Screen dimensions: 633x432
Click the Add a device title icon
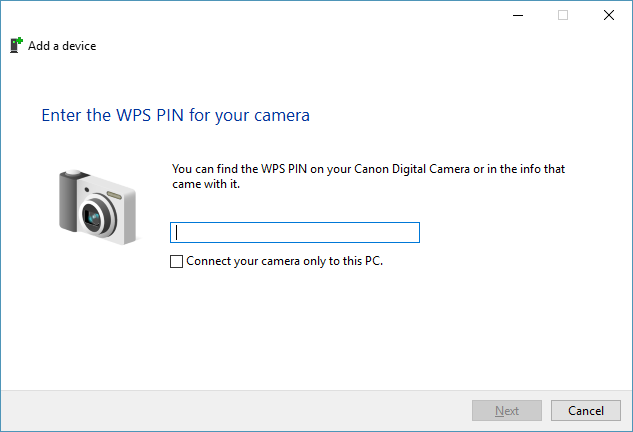click(16, 45)
